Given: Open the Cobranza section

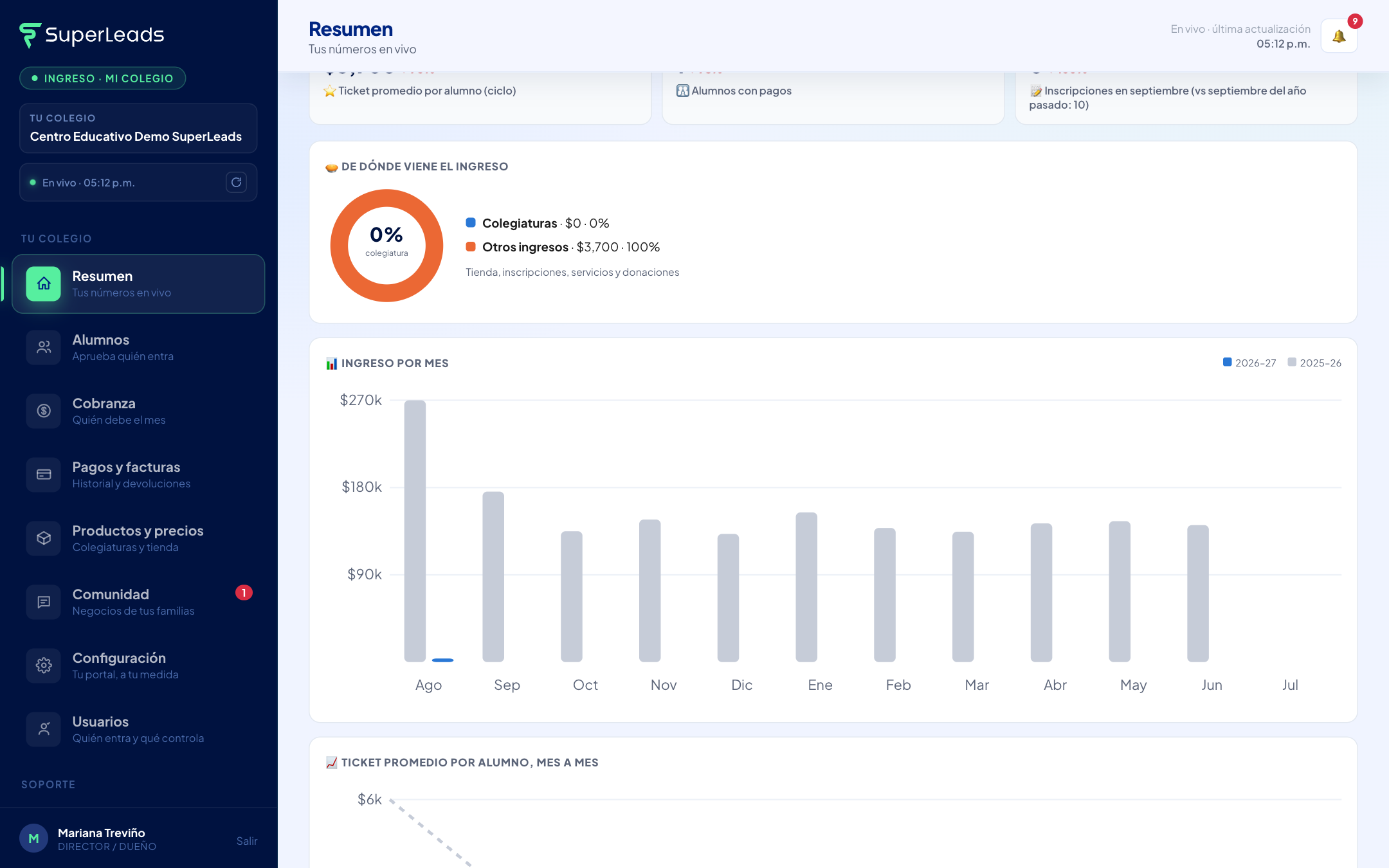Looking at the screenshot, I should (x=138, y=411).
